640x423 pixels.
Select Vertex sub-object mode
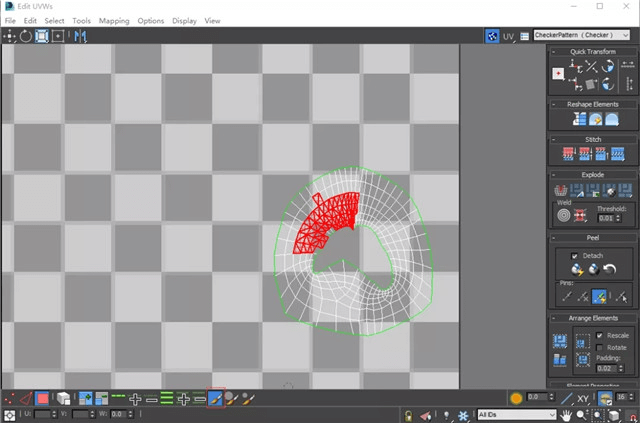[x=9, y=398]
